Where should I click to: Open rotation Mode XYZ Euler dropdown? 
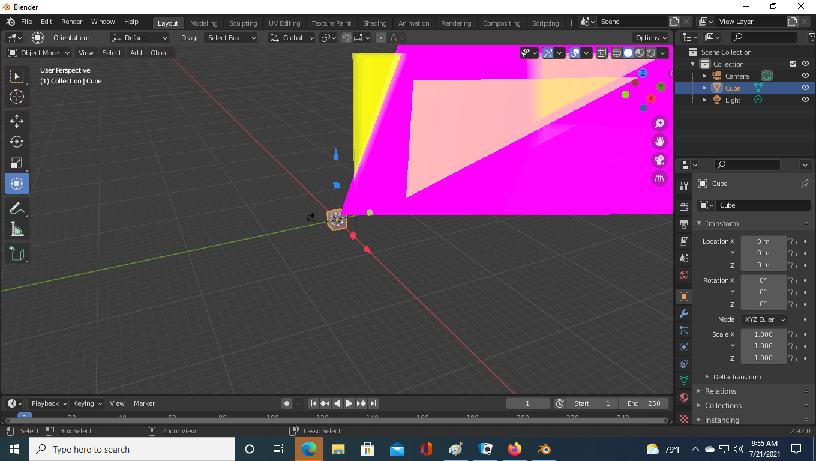click(x=763, y=319)
